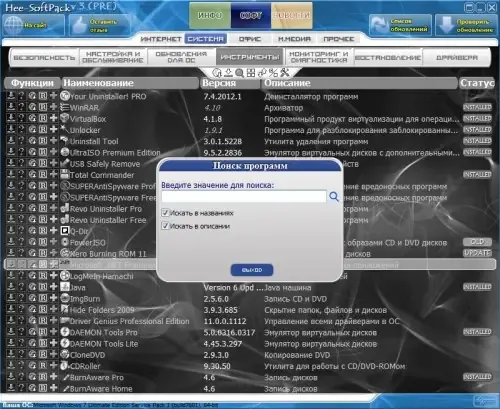Select the НАСТРОЙКА И ОБСЛУЖИВАНИЕ subcategory
Screen dimensions: 500x409
[x=113, y=57]
